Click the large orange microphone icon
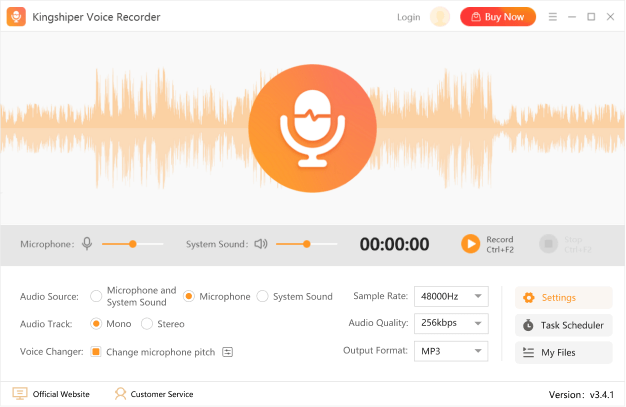Screen dimensions: 626x407 click(x=313, y=128)
